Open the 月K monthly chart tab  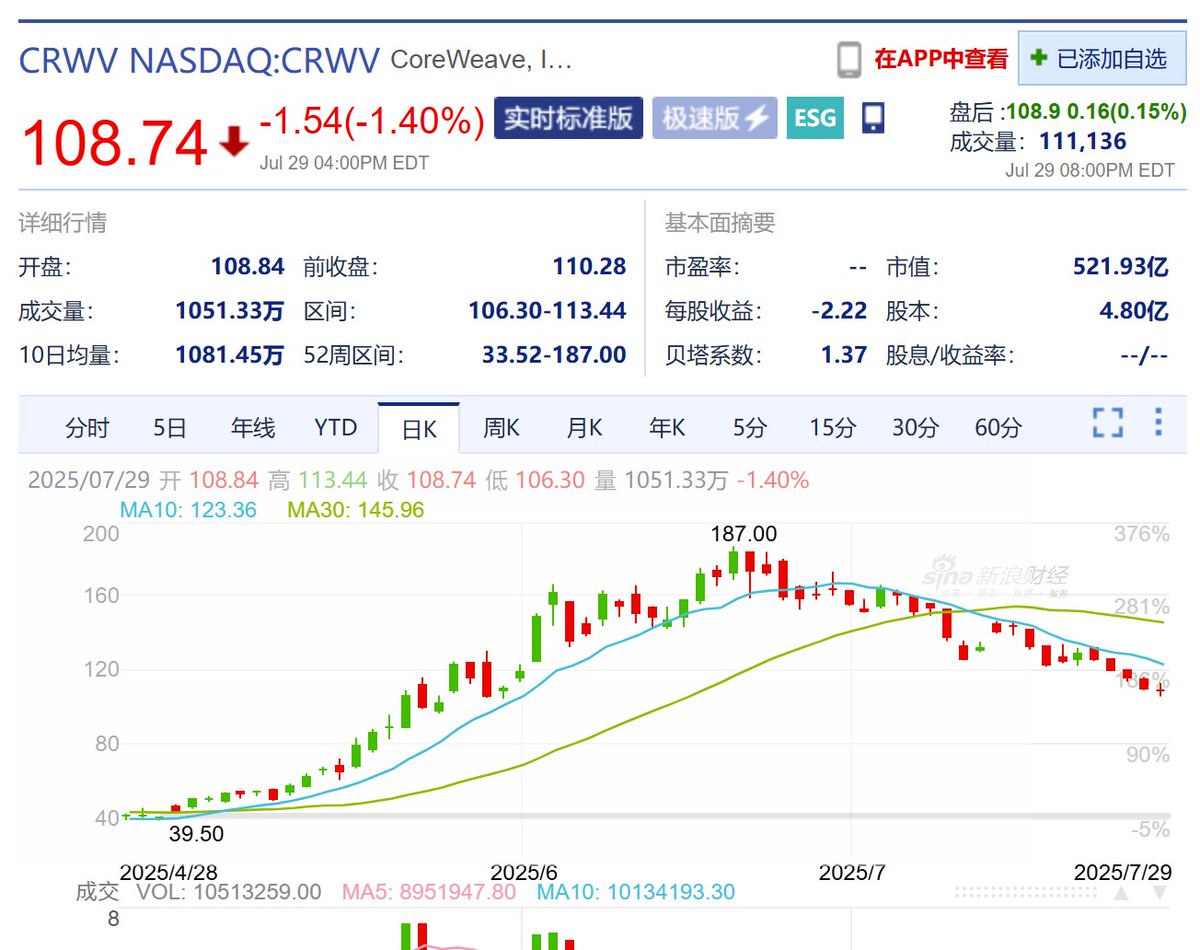point(585,428)
